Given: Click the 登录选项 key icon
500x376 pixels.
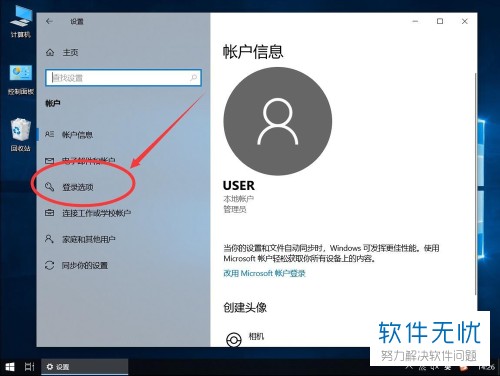Looking at the screenshot, I should (49, 187).
